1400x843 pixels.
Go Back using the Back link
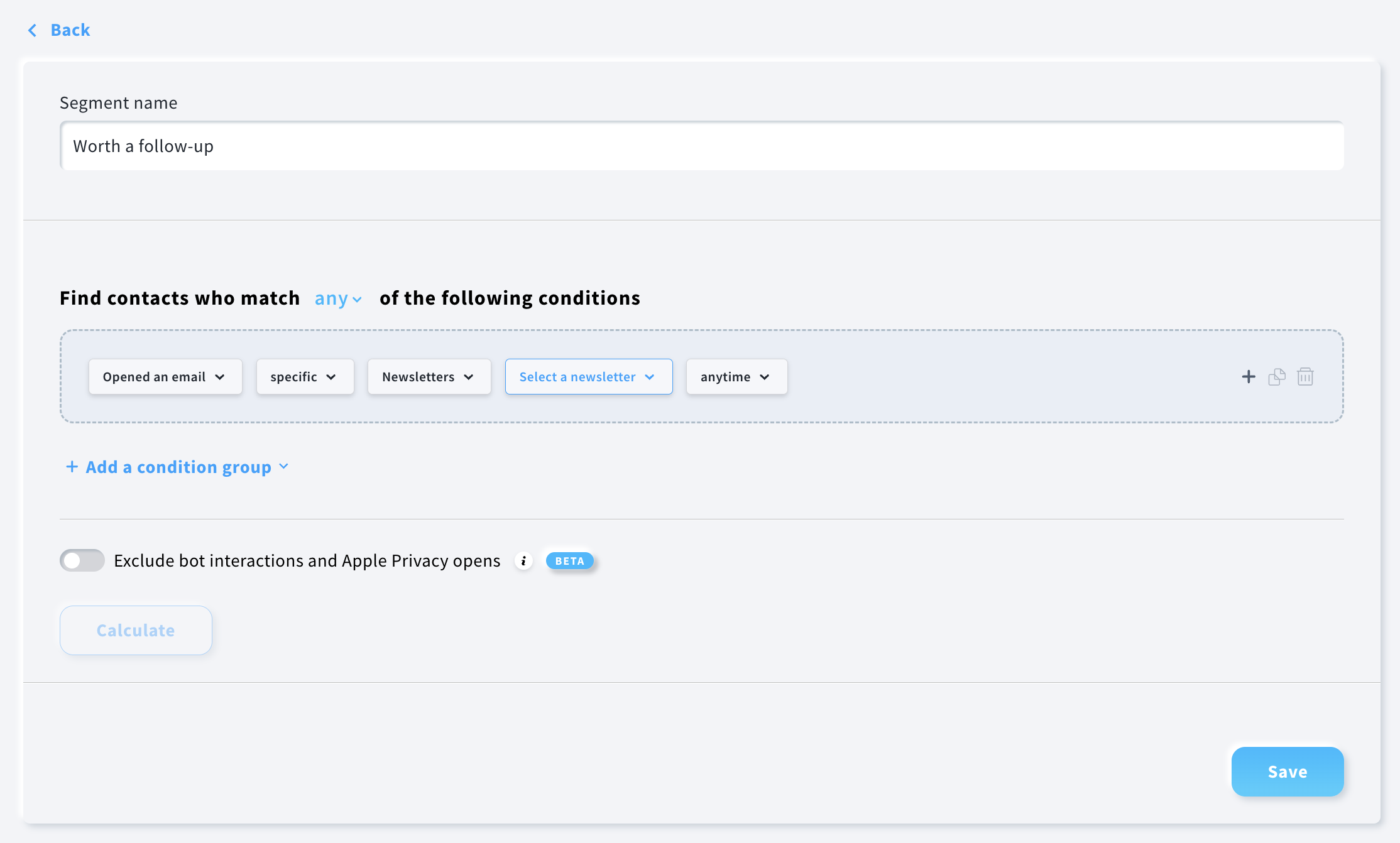70,30
